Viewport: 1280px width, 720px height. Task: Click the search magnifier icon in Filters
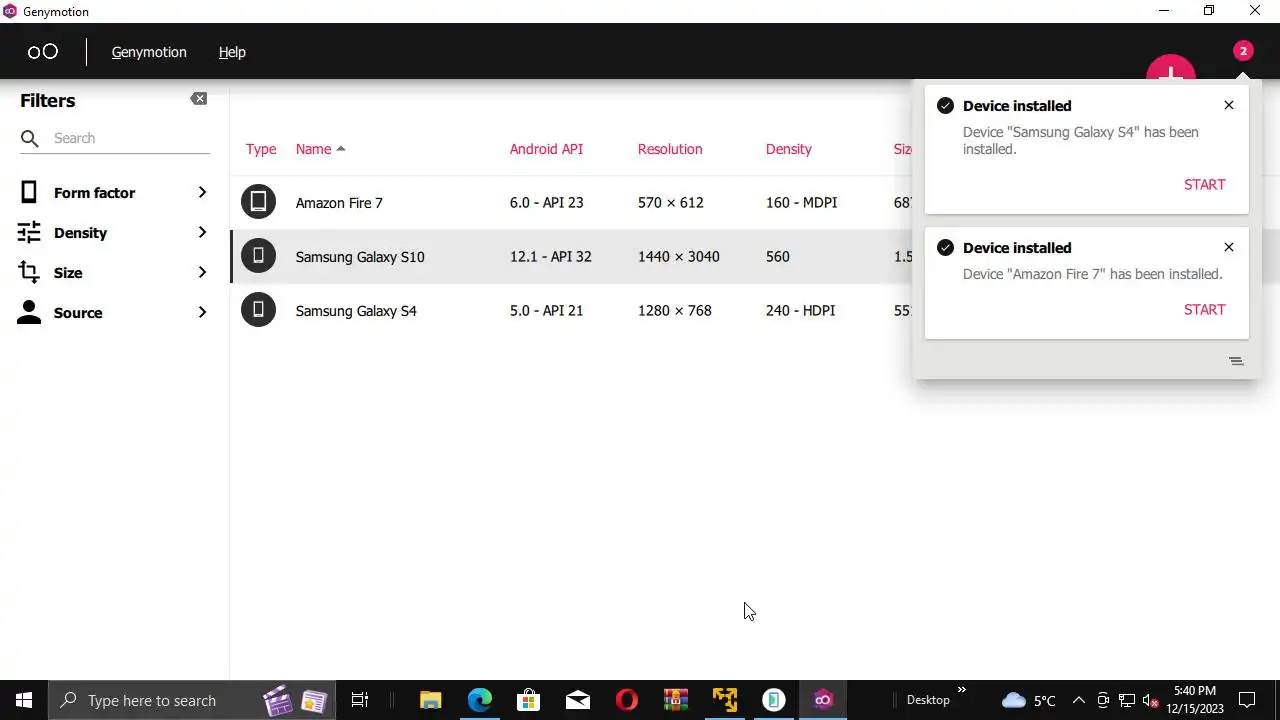(x=30, y=138)
